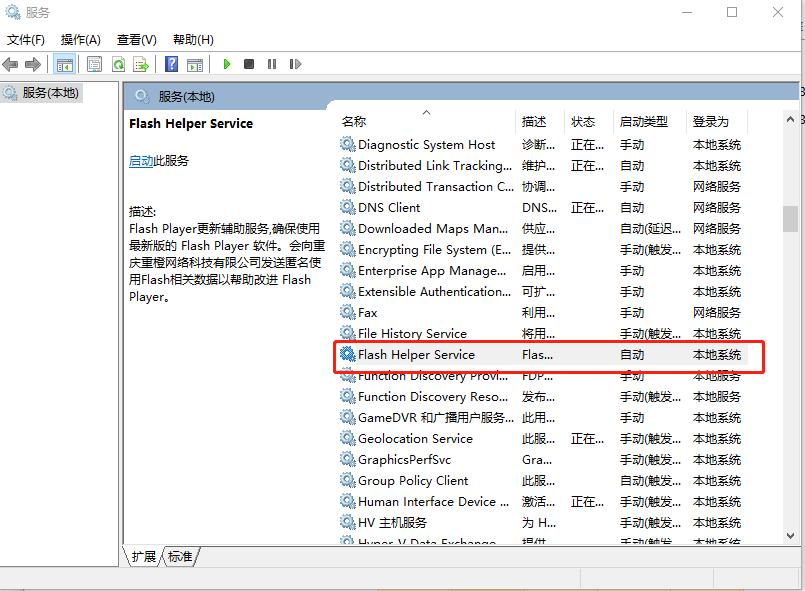Click the 自动 startup type of Flash Helper Service

click(x=632, y=355)
